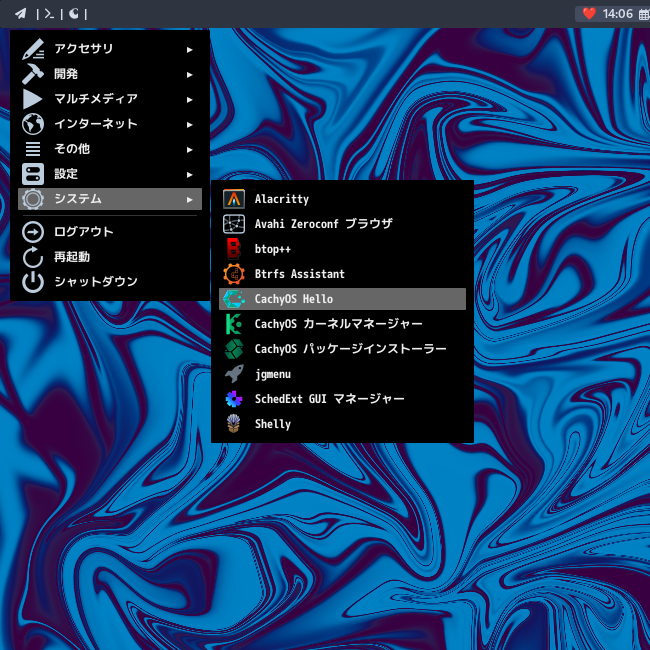Open the 設定 menu category
The width and height of the screenshot is (650, 650).
(x=110, y=174)
